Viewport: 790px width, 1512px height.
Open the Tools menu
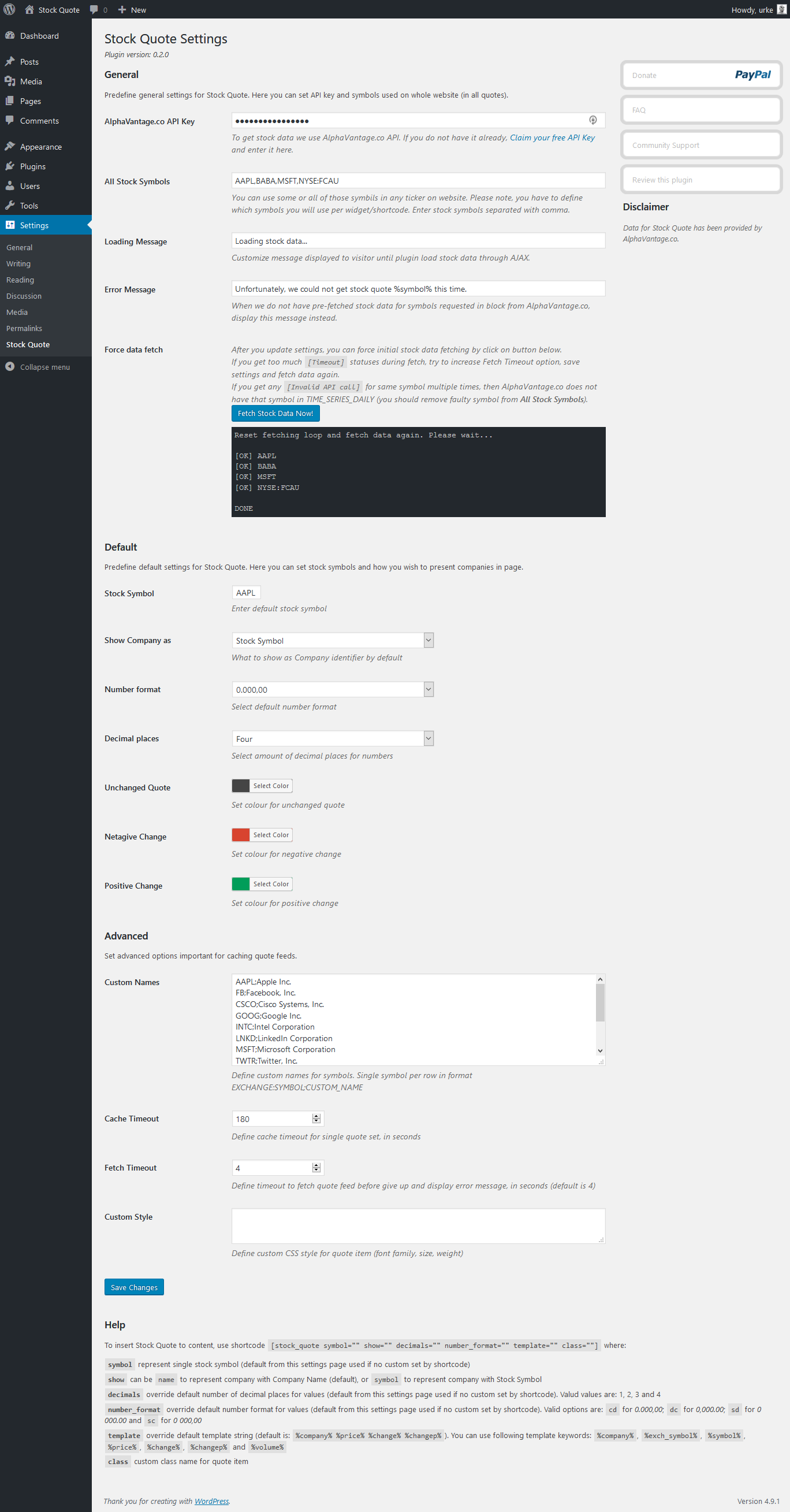[46, 206]
